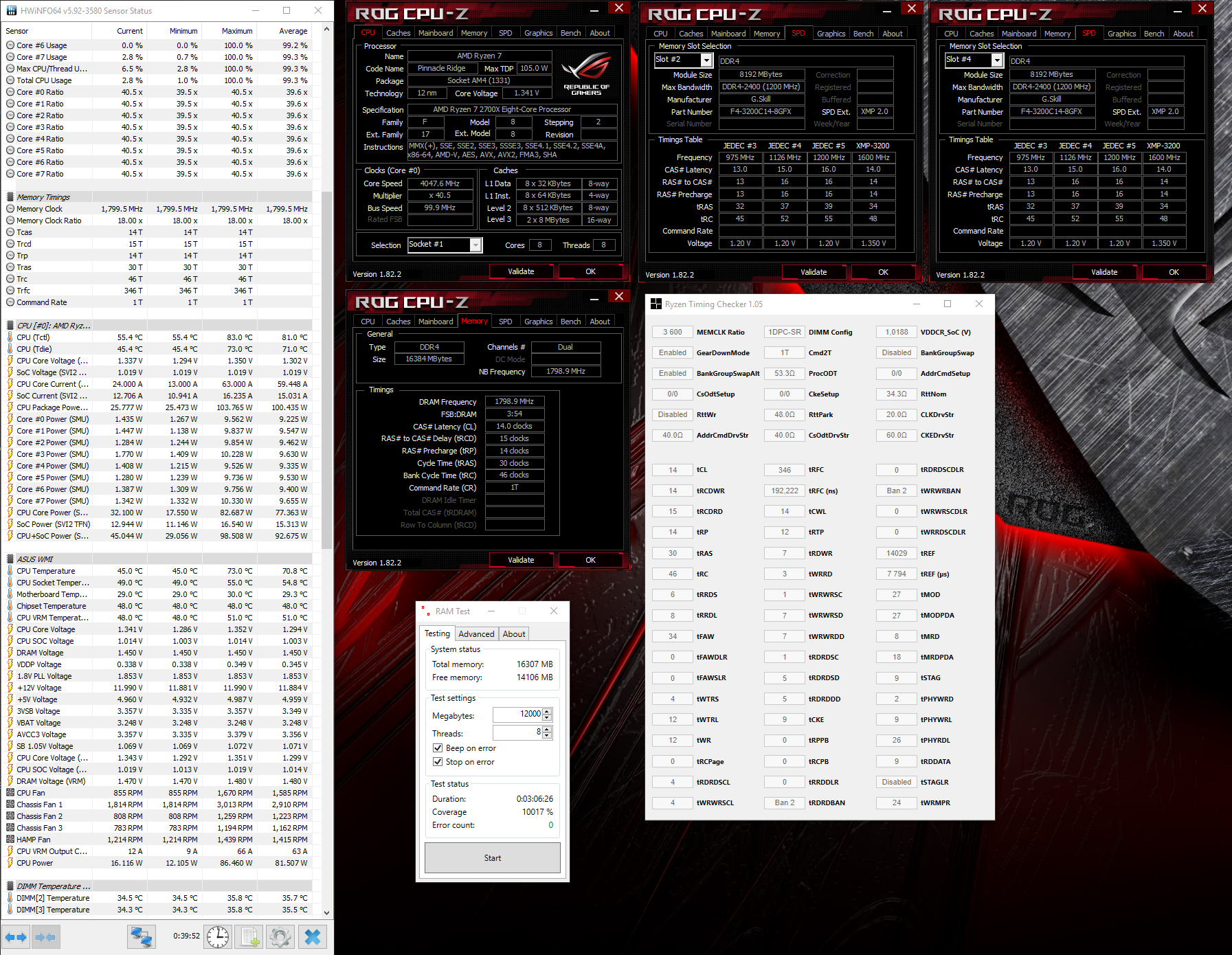Screen dimensions: 1232x955
Task: Open the About tab in RAM Test
Action: coord(514,634)
